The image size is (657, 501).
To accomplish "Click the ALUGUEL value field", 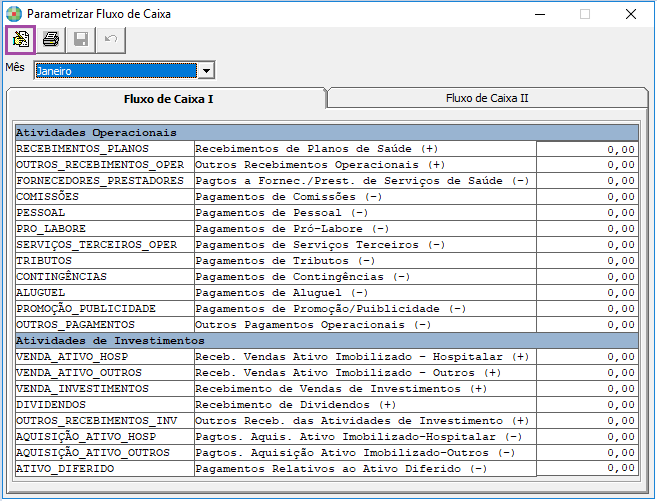I will [587, 293].
